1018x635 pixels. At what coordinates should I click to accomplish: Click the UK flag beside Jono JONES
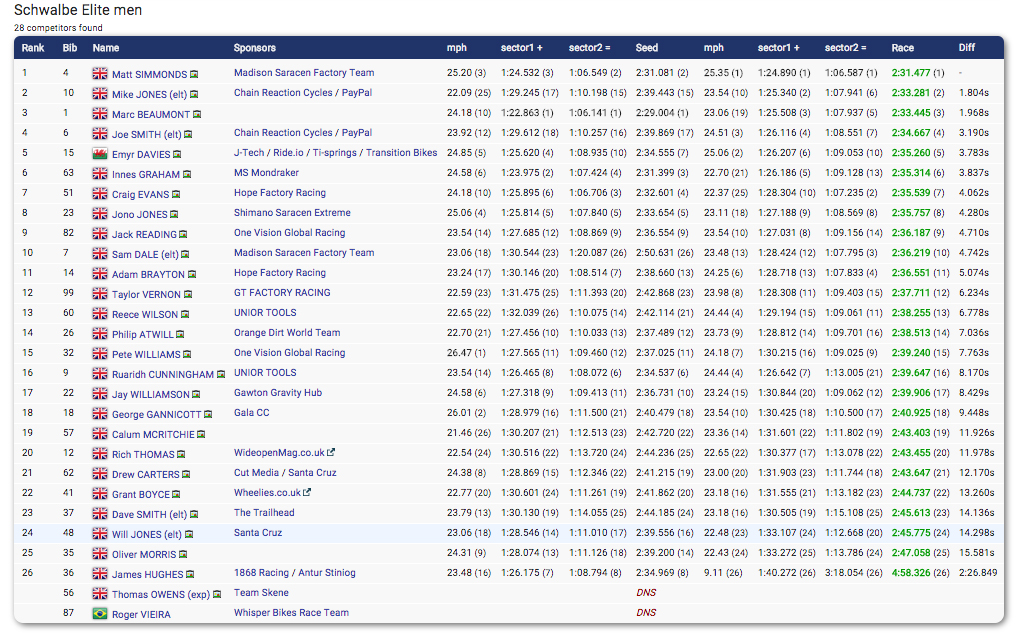click(100, 214)
